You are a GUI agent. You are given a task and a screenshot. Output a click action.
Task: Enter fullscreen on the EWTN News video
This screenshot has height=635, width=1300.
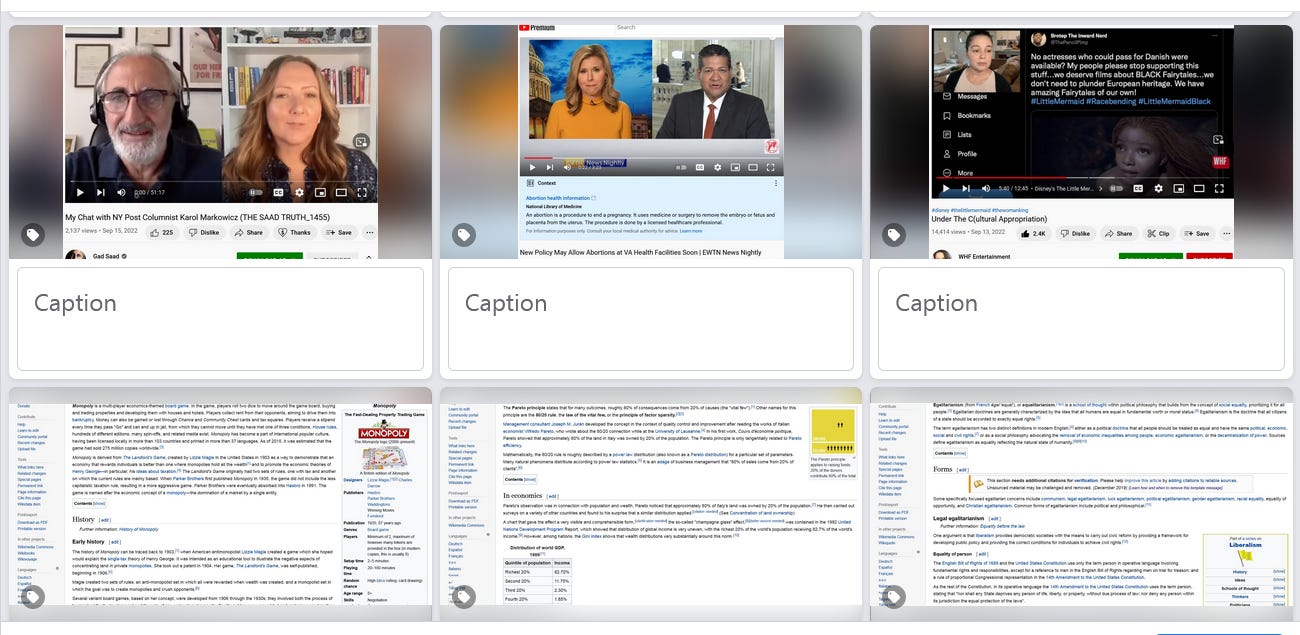click(x=771, y=167)
